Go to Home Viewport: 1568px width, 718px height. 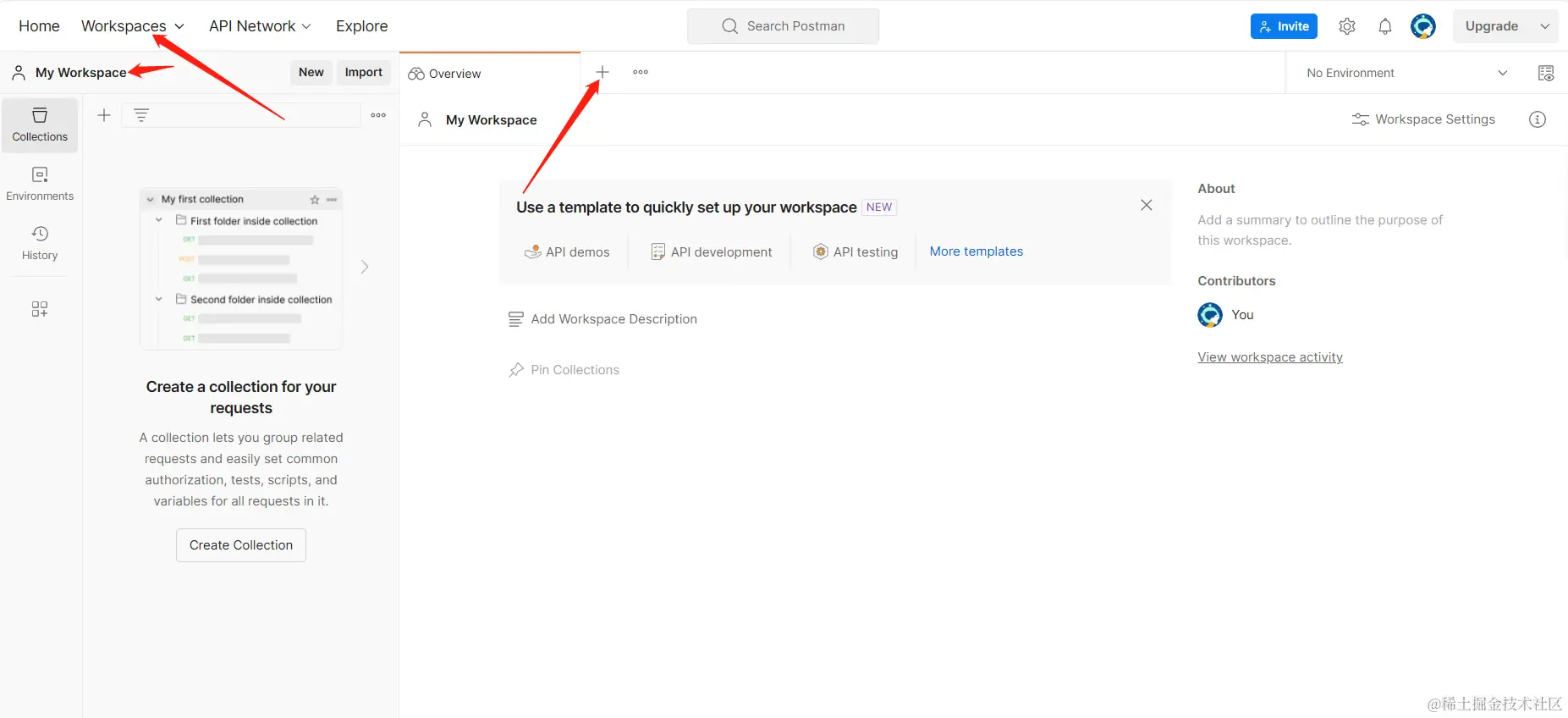click(39, 26)
